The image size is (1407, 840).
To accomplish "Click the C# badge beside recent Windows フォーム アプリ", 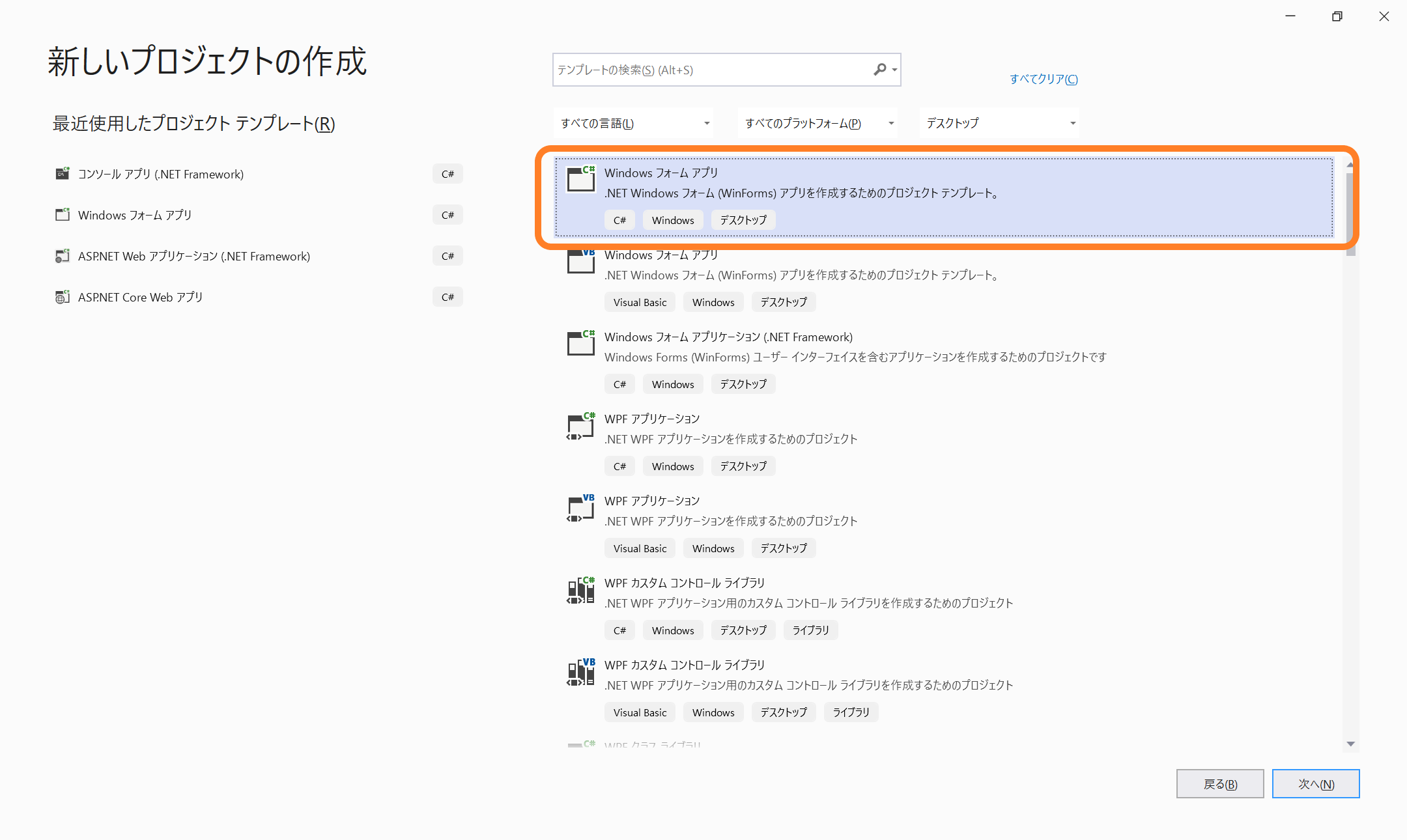I will coord(448,215).
